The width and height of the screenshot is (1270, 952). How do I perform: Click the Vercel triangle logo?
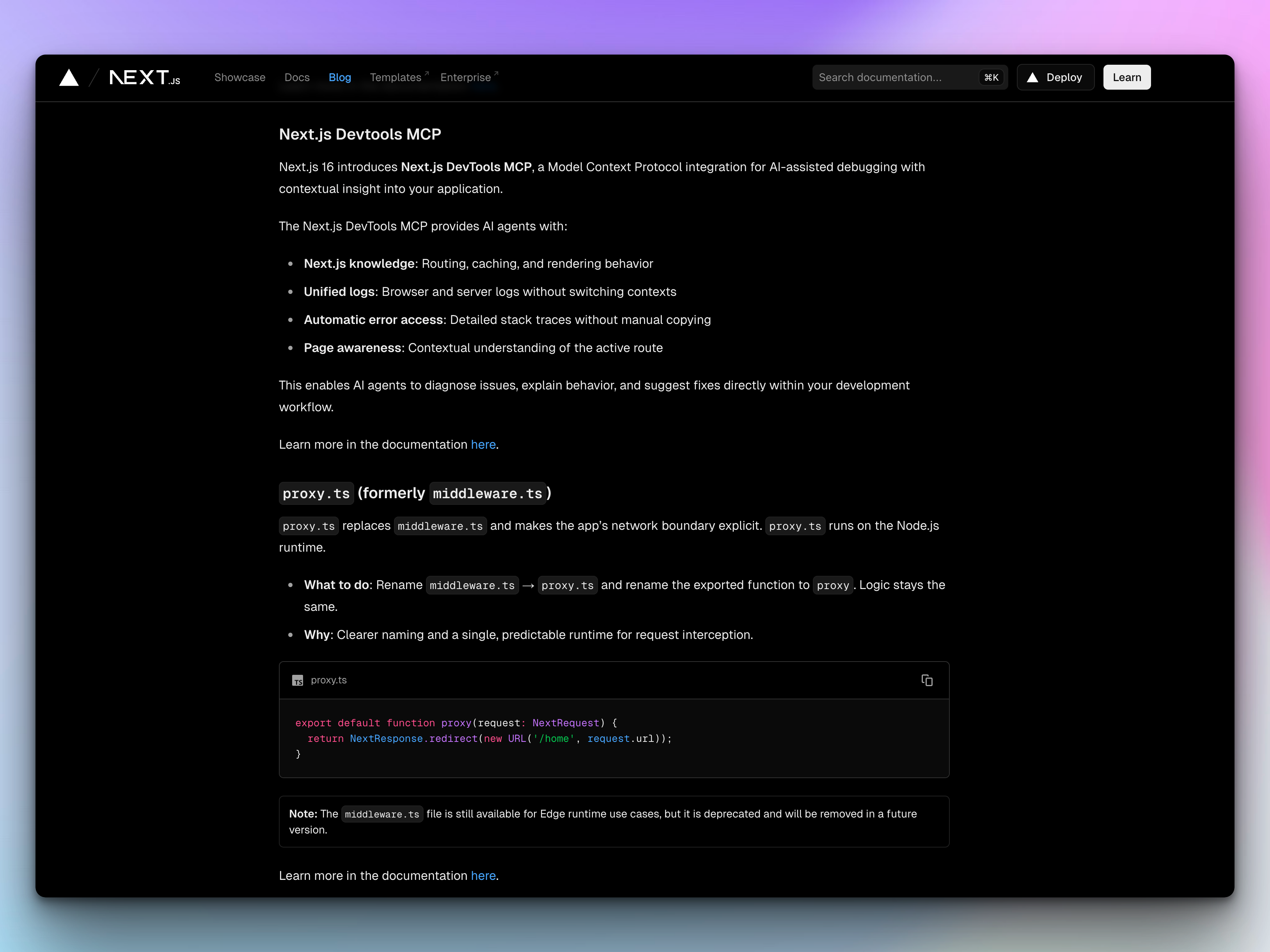[x=69, y=78]
